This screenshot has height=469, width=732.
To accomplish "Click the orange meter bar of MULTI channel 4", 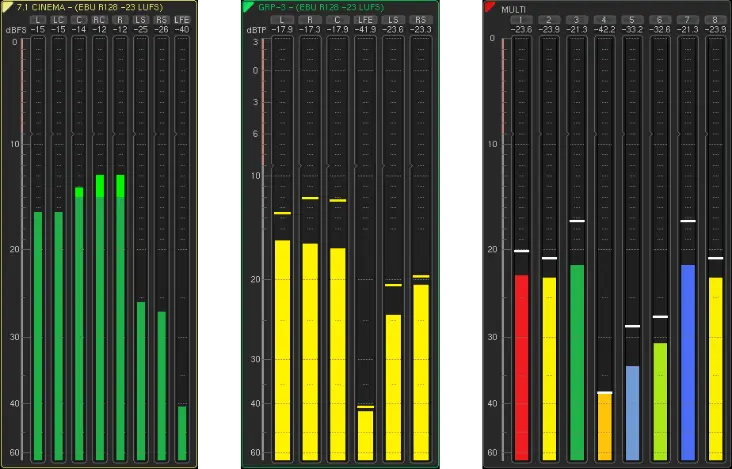I will pyautogui.click(x=604, y=425).
